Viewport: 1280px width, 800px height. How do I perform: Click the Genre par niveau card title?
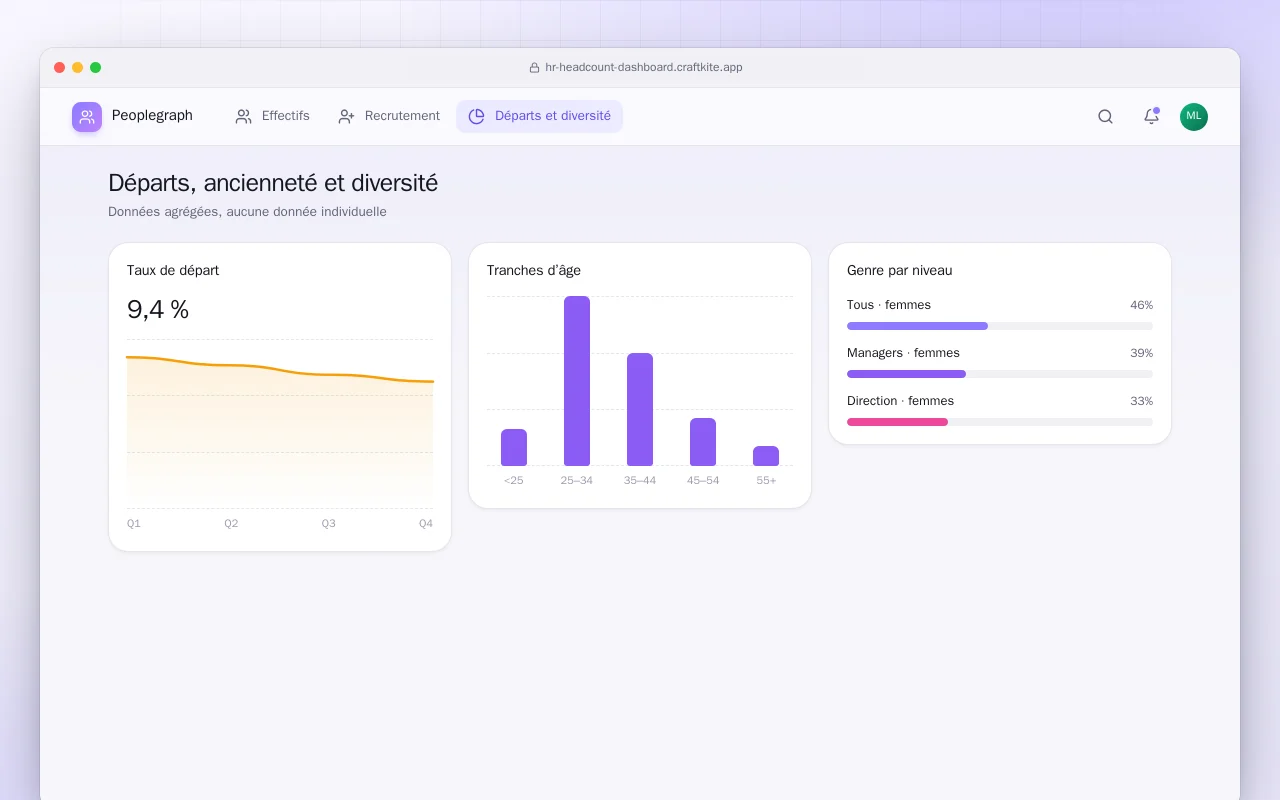pos(900,271)
